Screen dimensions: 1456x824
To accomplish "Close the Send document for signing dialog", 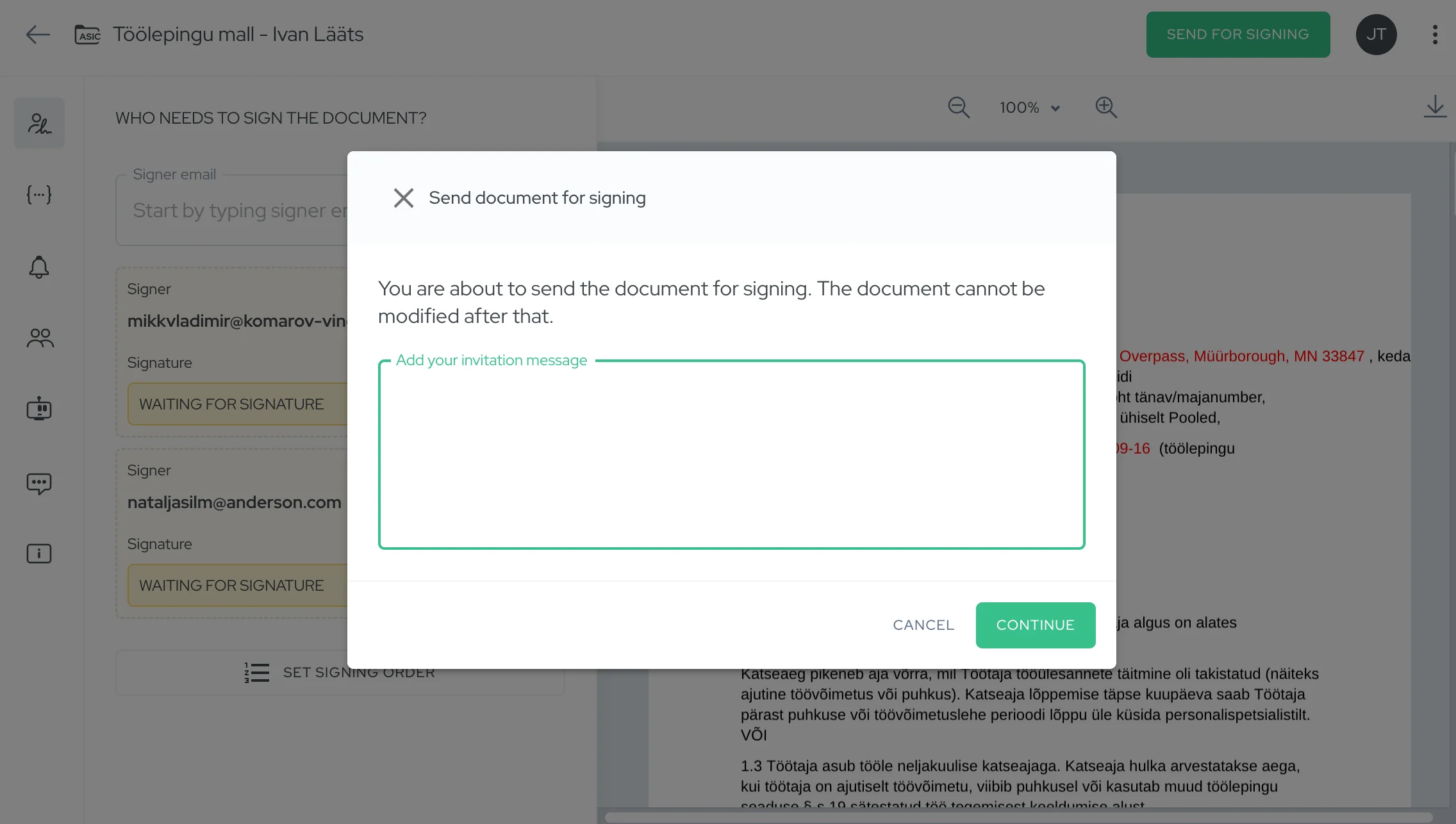I will 404,198.
